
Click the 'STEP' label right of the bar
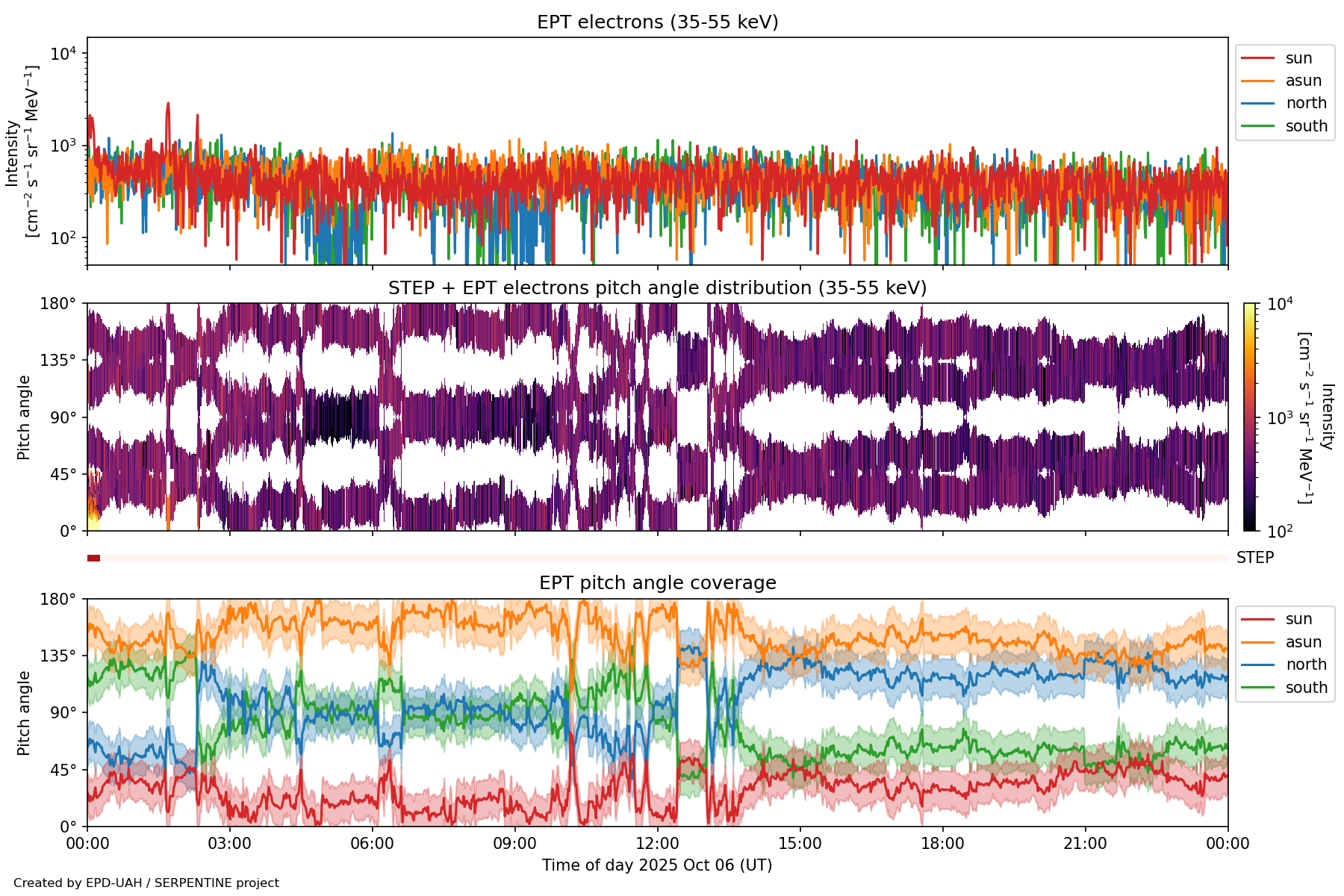[x=1254, y=558]
